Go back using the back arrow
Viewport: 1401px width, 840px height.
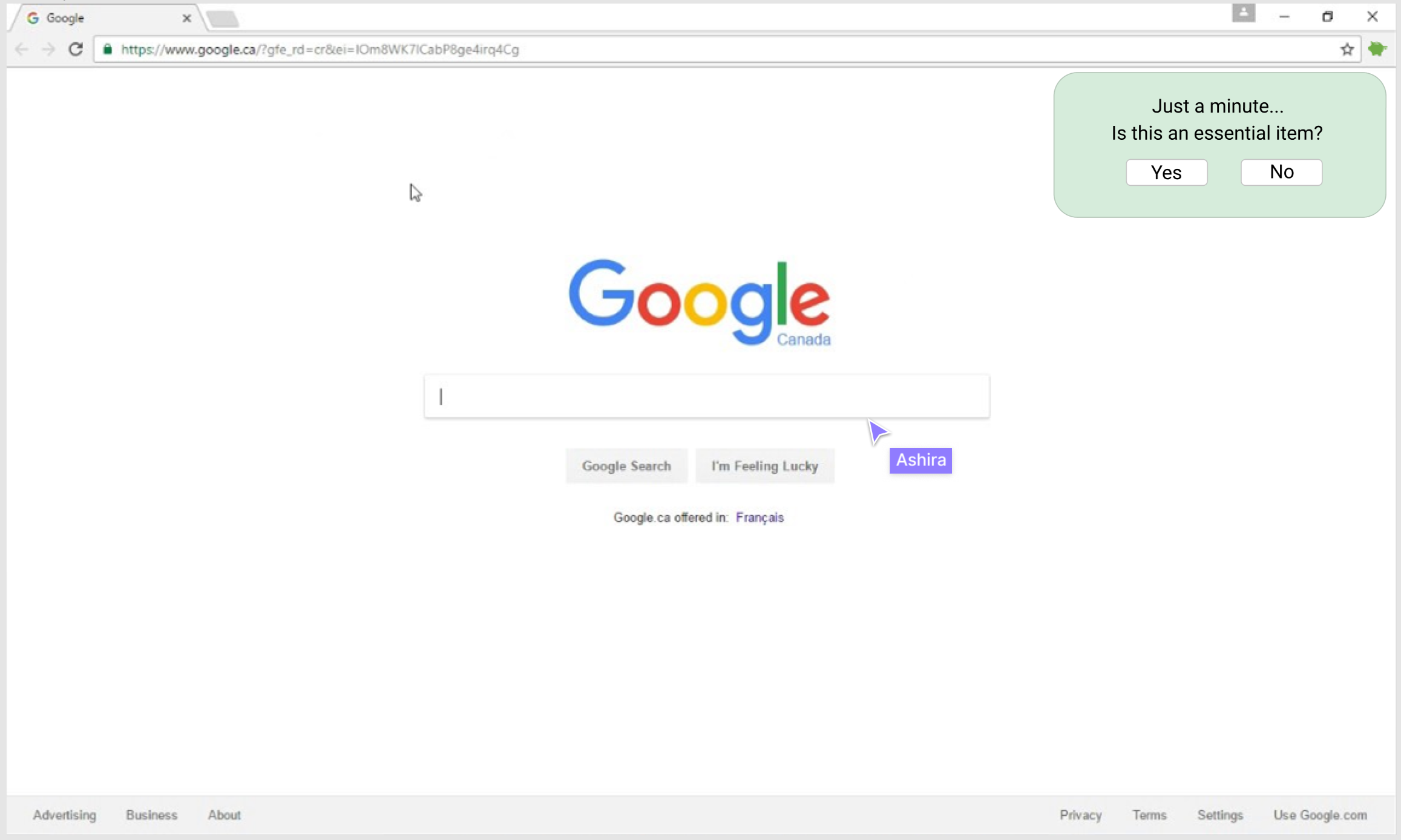[22, 50]
